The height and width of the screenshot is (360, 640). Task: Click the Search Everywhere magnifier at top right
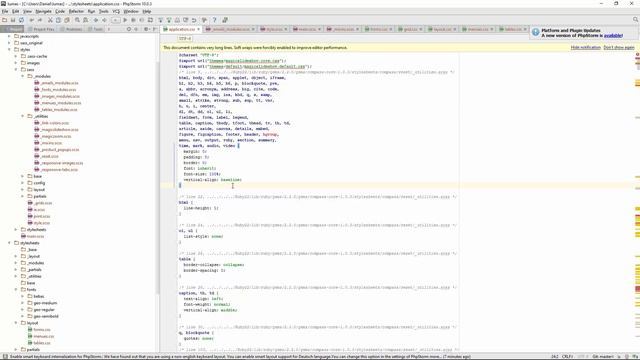pyautogui.click(x=636, y=20)
